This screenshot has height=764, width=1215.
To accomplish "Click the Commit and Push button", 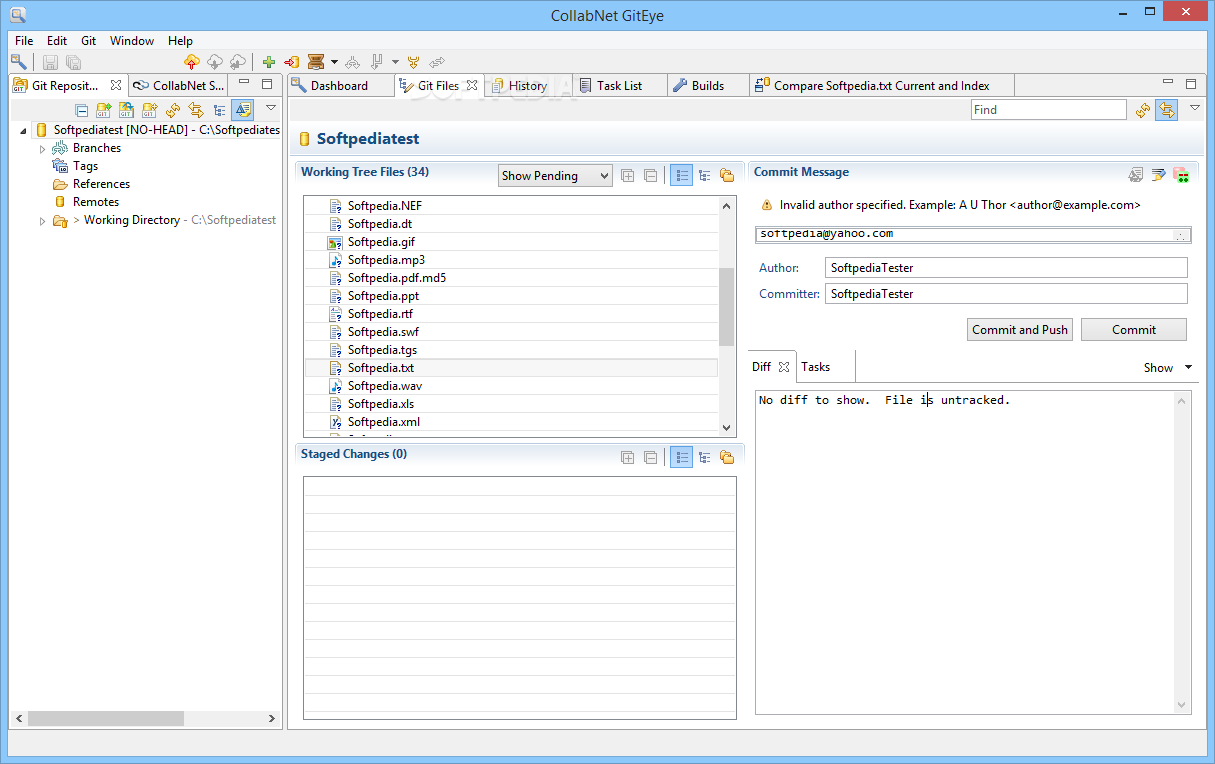I will point(1020,330).
